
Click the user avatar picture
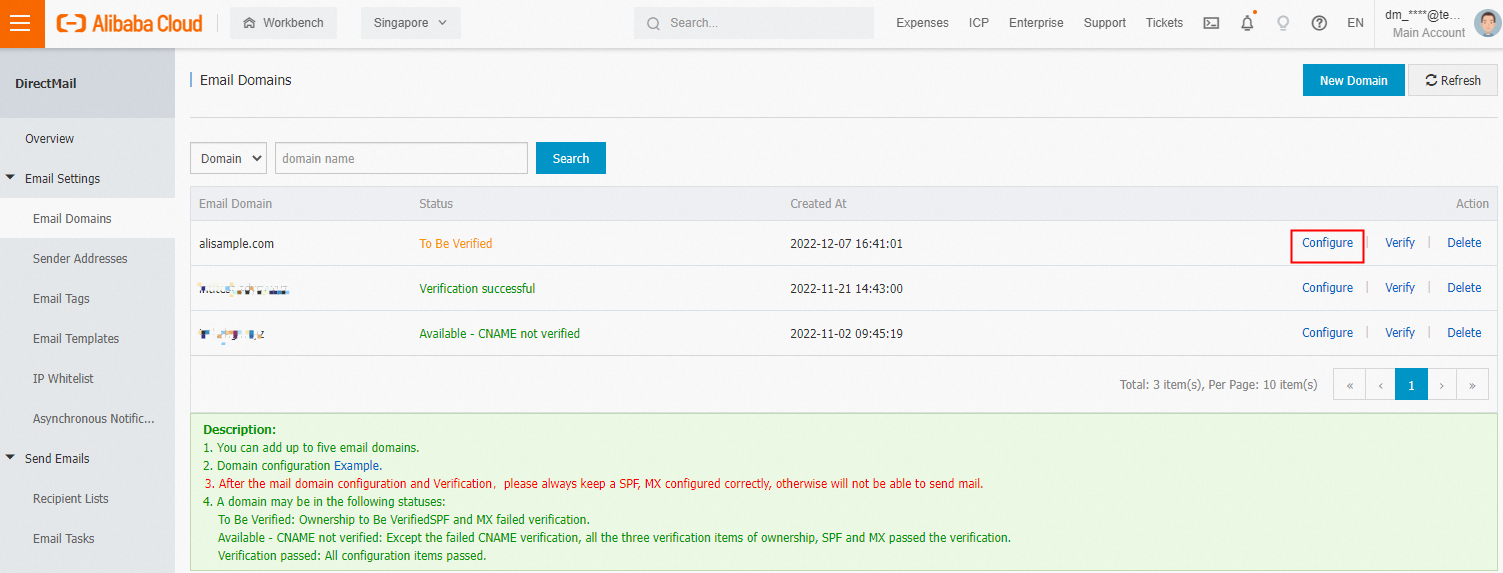pos(1487,23)
